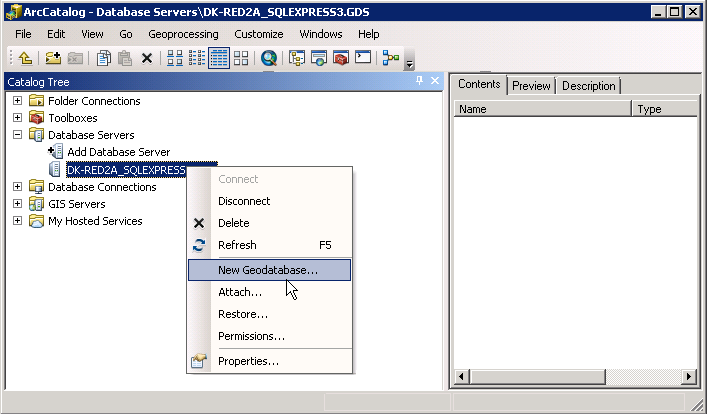Expand the Toolboxes node
707x414 pixels.
(x=17, y=117)
